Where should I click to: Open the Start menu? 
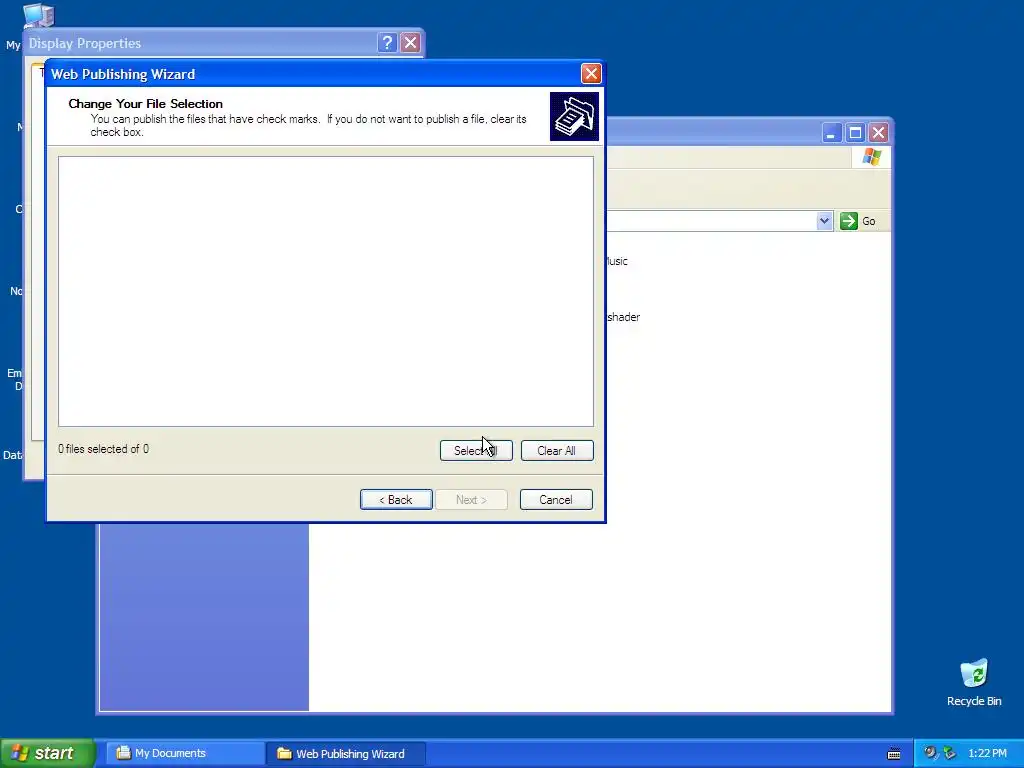47,753
